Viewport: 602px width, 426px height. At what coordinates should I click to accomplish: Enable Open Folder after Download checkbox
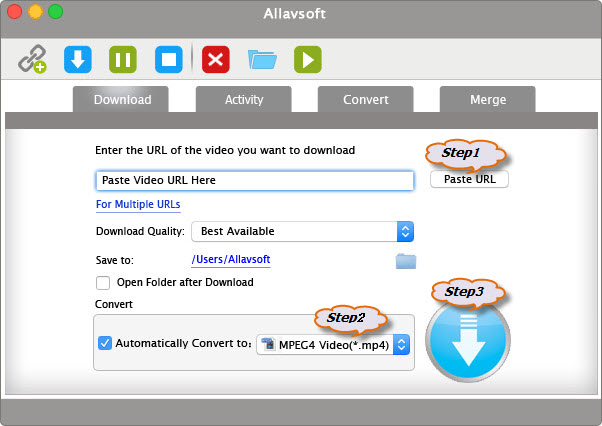tap(103, 283)
